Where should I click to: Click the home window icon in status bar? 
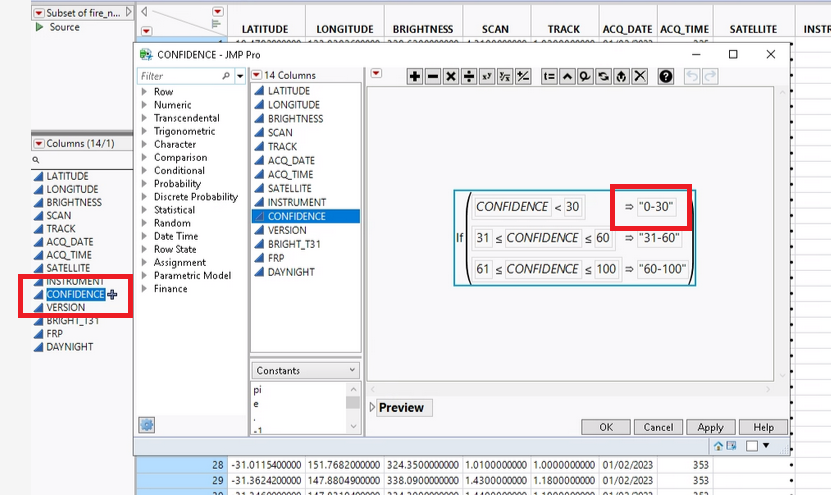718,446
